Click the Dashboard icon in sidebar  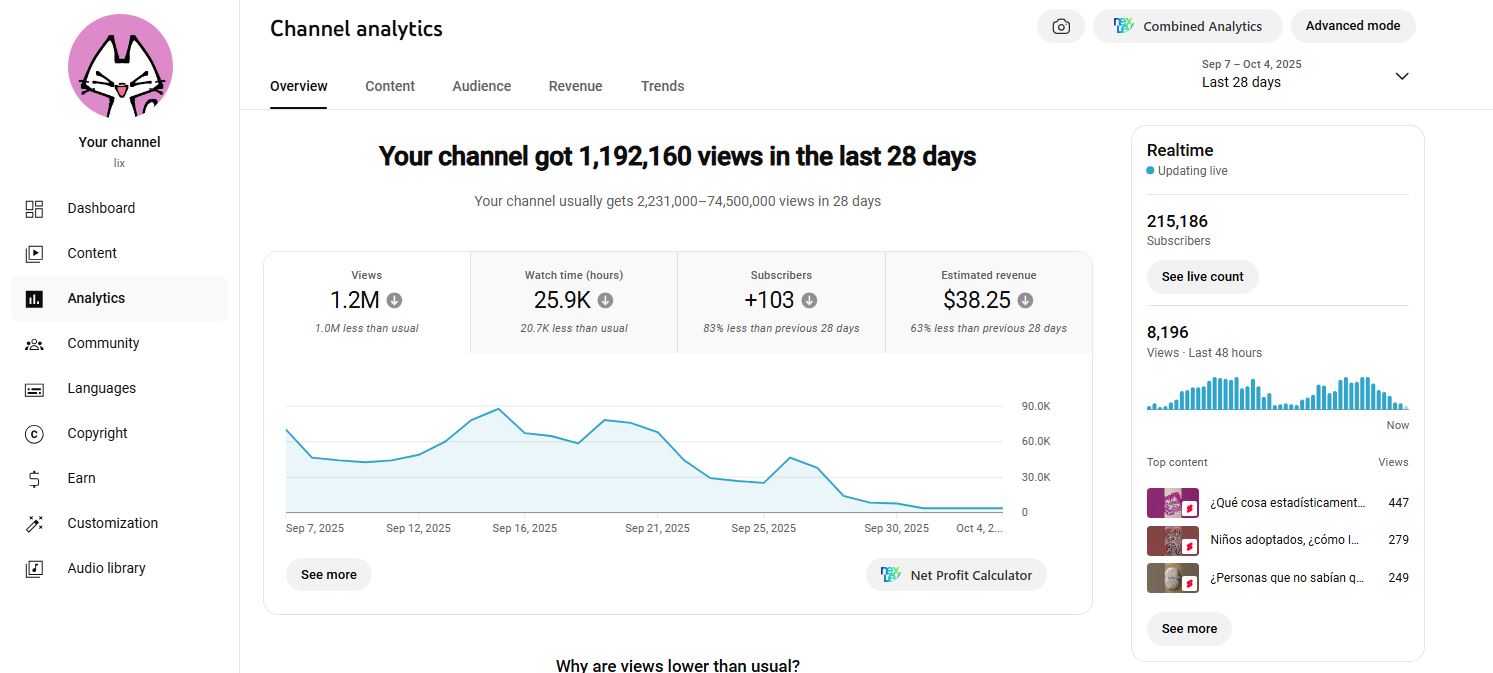point(34,209)
